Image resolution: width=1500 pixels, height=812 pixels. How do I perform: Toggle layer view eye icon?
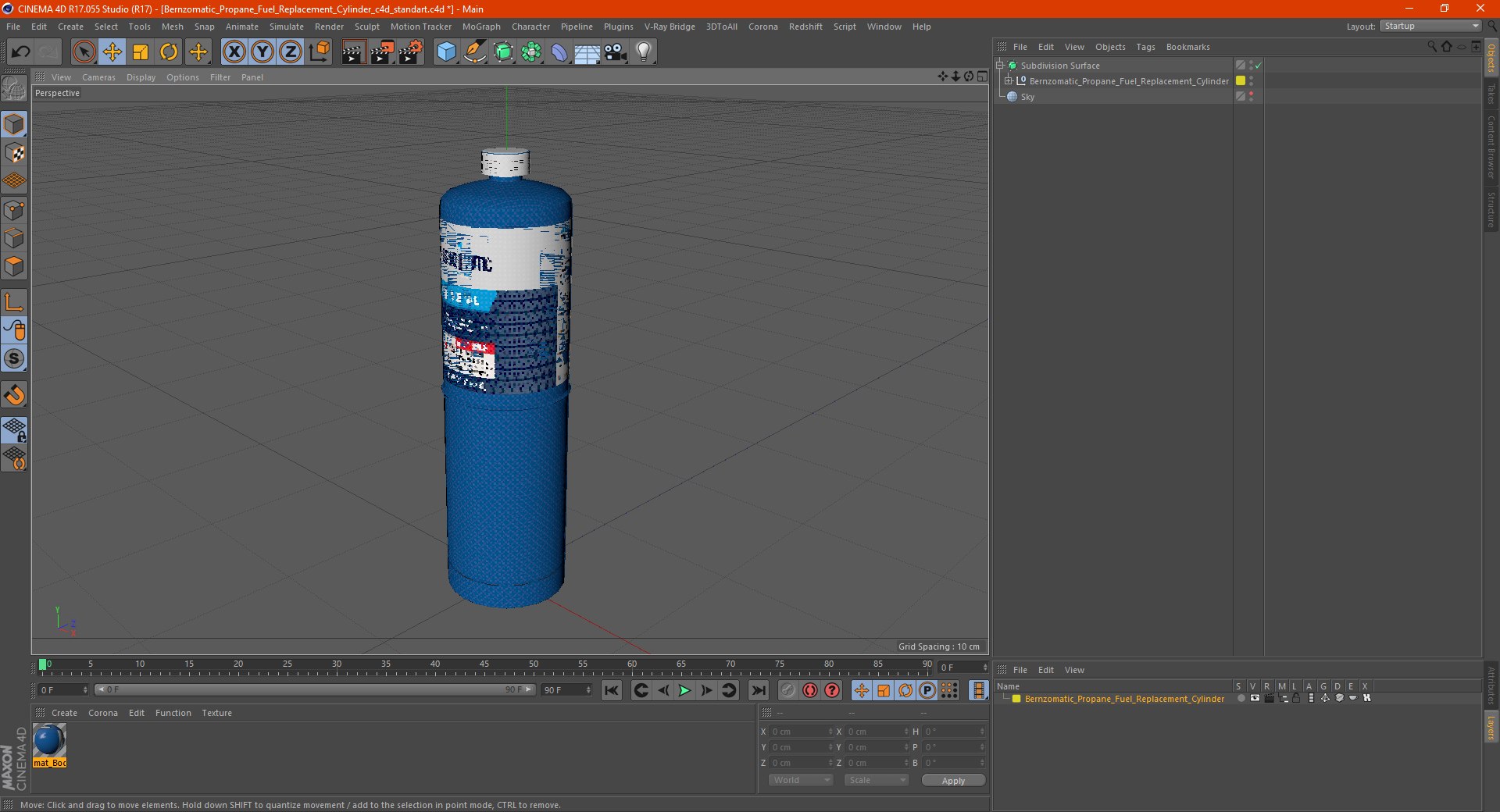(1255, 698)
